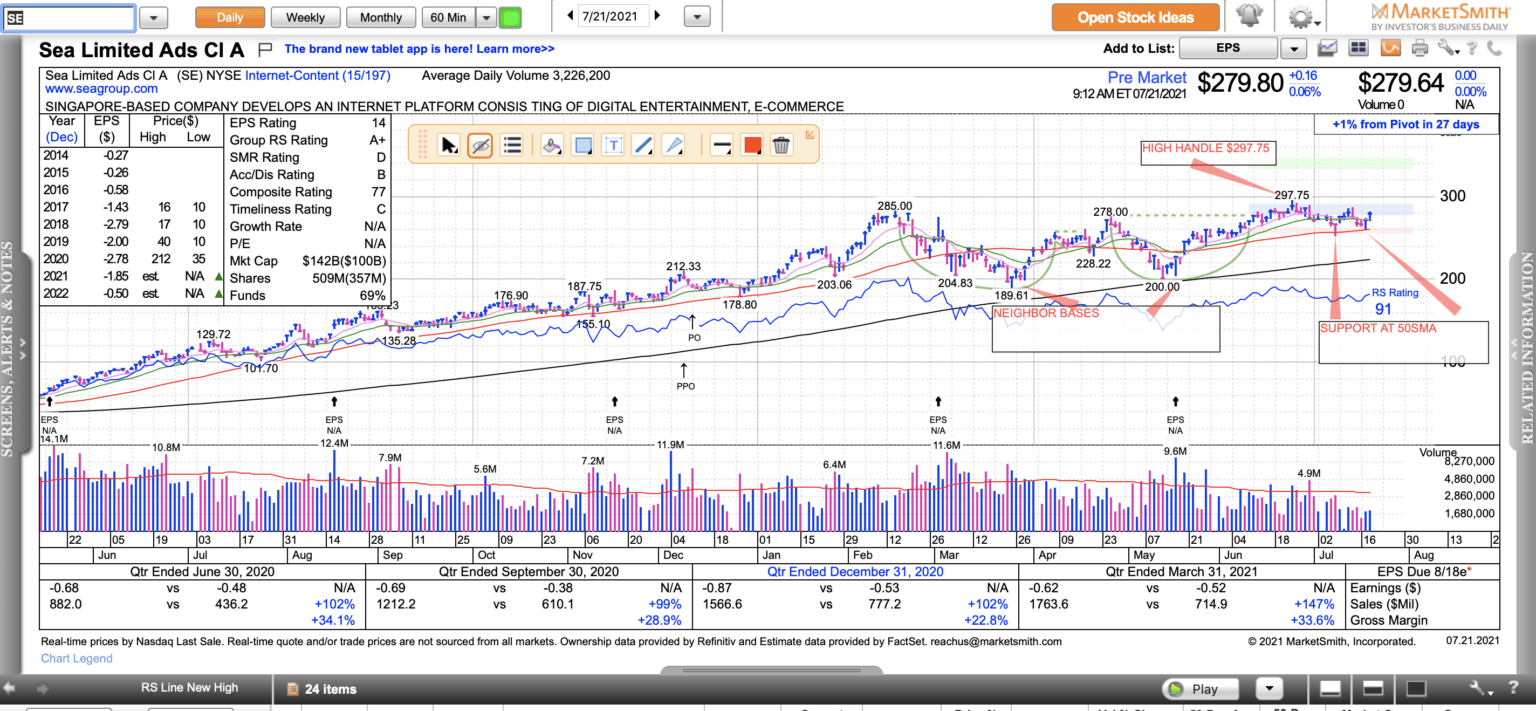
Task: Toggle the orange markup drawing icon
Action: point(1390,48)
